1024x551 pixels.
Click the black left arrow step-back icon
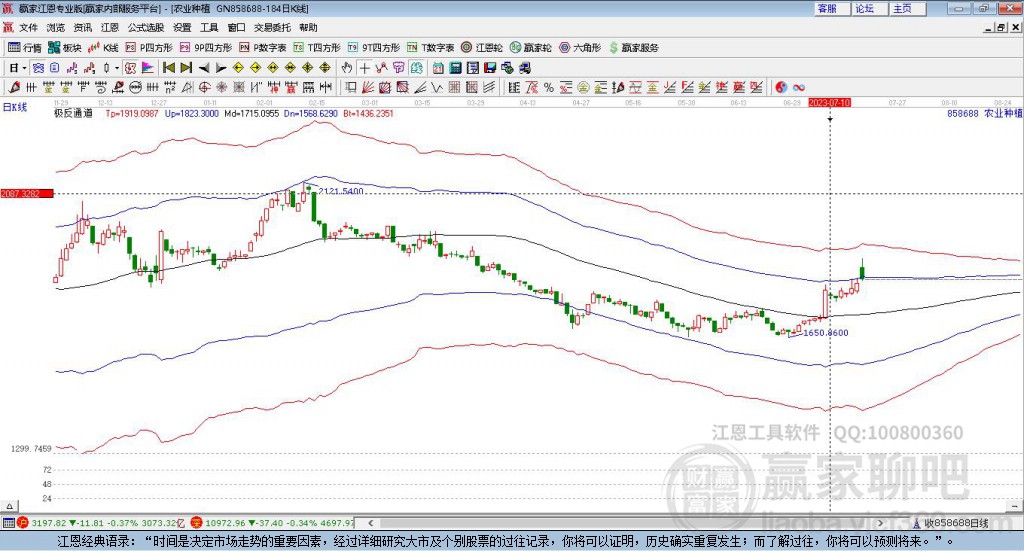pos(204,68)
